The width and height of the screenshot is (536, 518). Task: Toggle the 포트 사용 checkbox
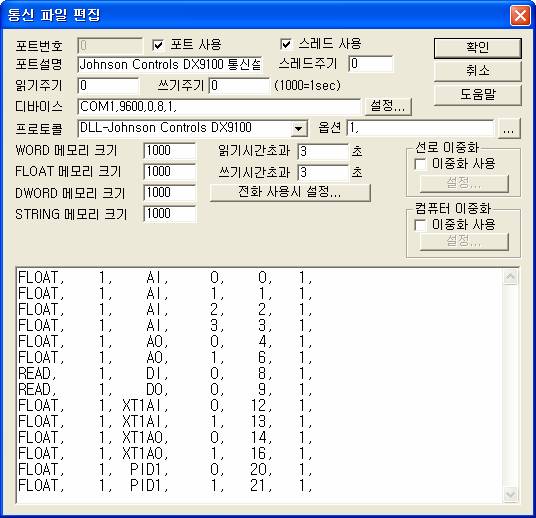pyautogui.click(x=158, y=45)
